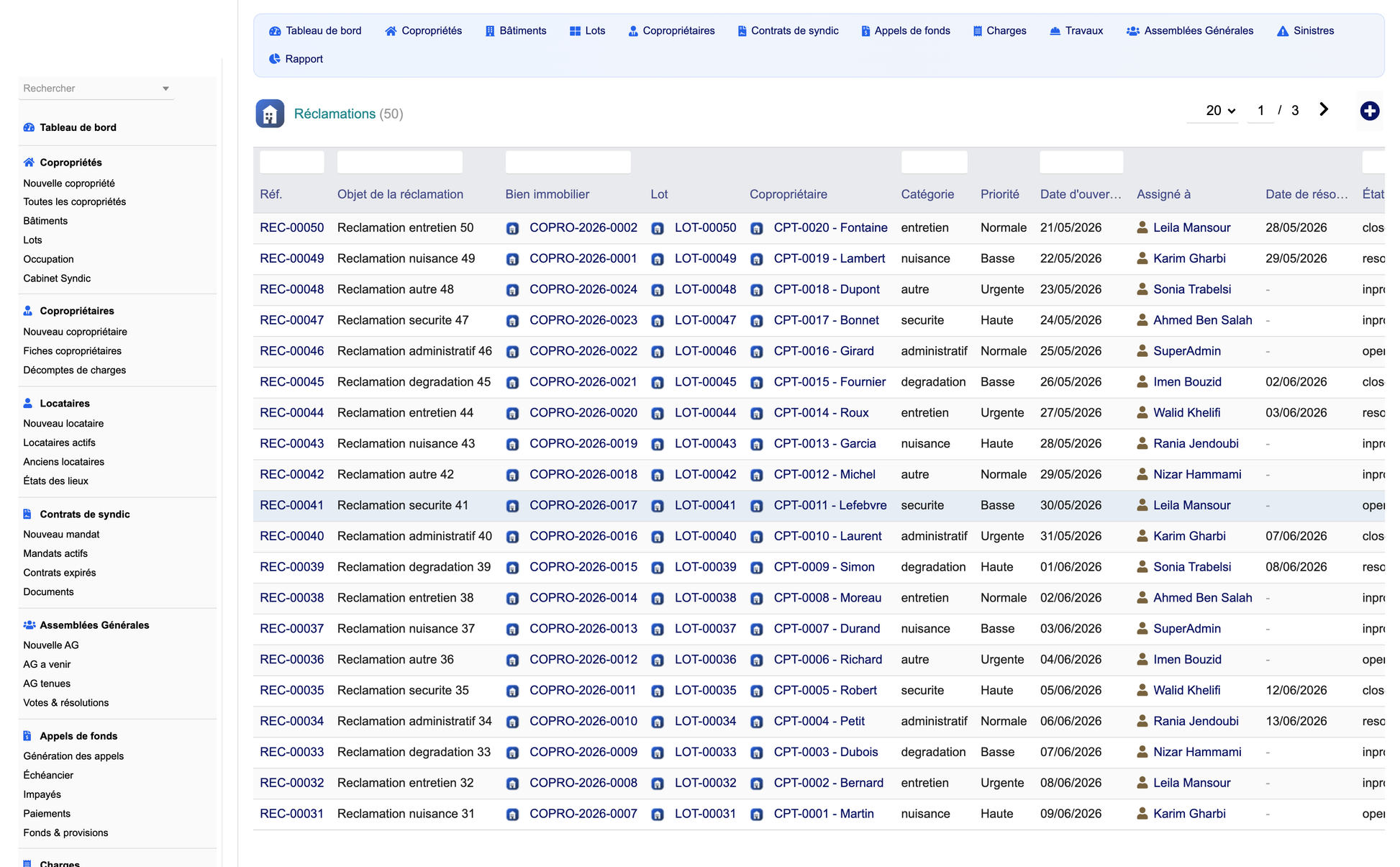Click the Réclamations building module icon
This screenshot has width=1400, height=867.
pyautogui.click(x=270, y=114)
